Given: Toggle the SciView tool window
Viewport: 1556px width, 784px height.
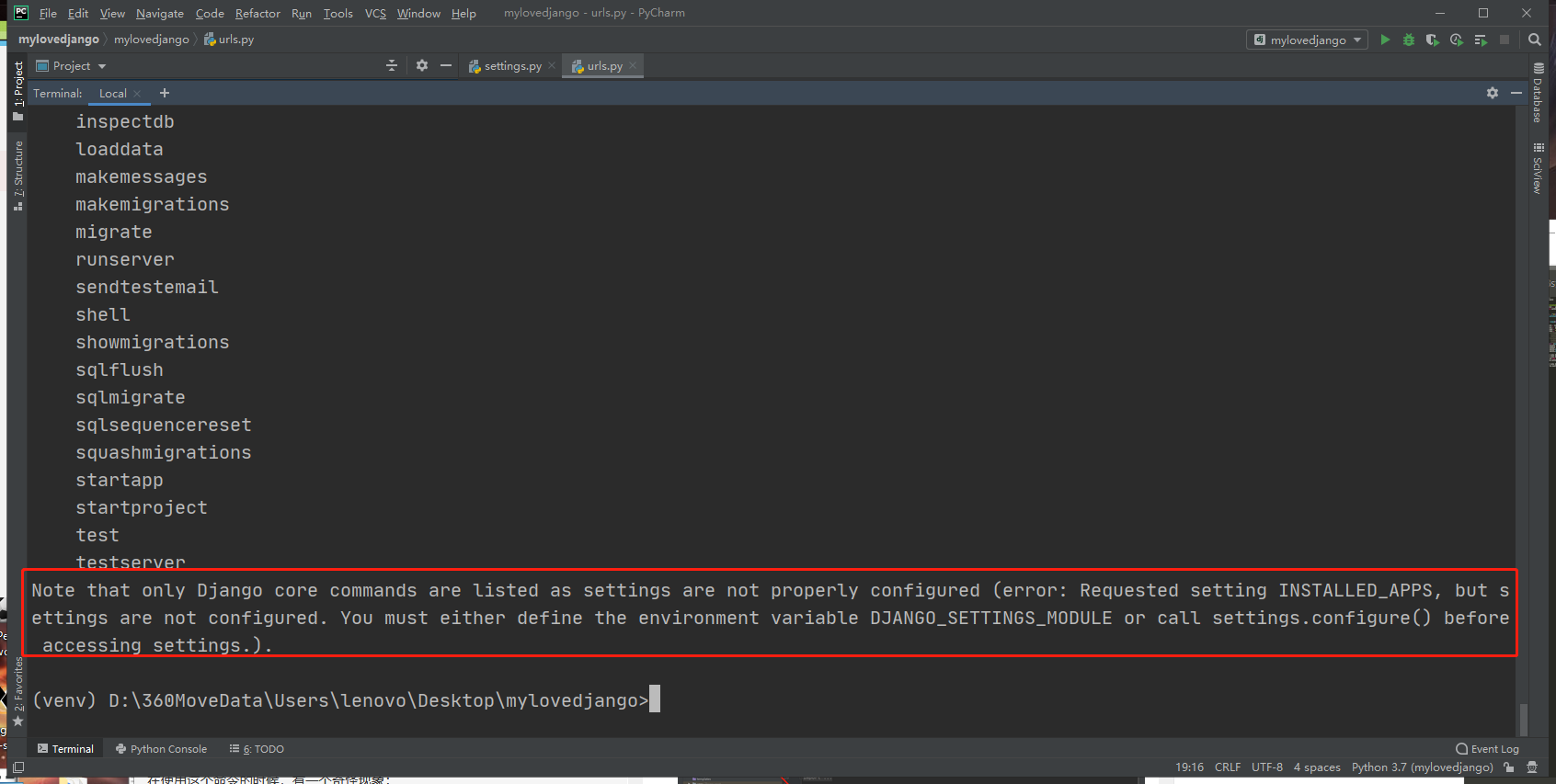Looking at the screenshot, I should tap(1538, 167).
